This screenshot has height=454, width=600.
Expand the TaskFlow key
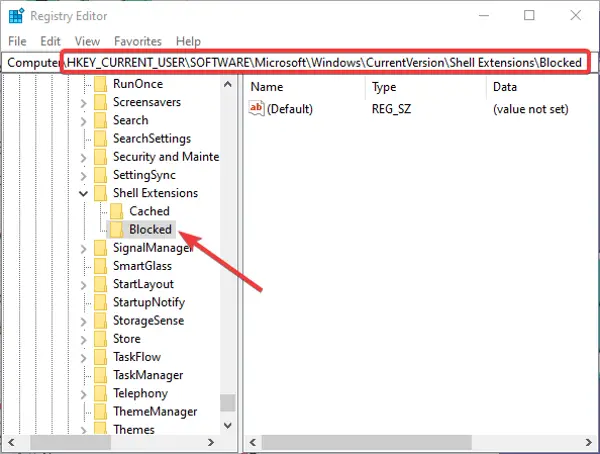coord(83,358)
